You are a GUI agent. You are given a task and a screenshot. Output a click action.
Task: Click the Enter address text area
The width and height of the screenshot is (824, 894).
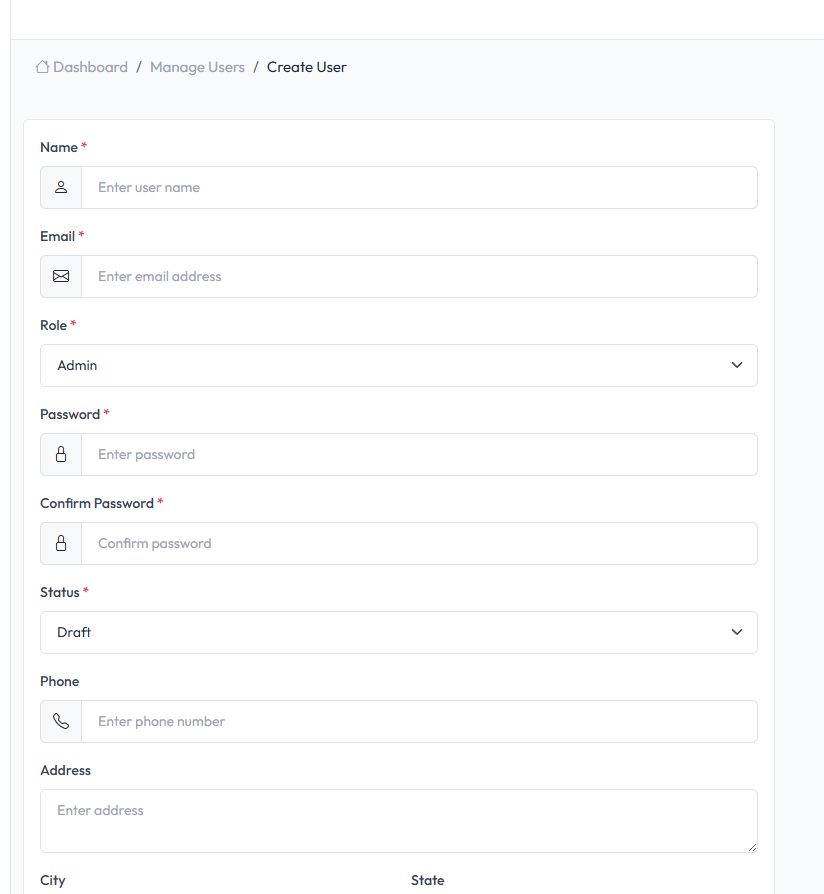(x=398, y=820)
